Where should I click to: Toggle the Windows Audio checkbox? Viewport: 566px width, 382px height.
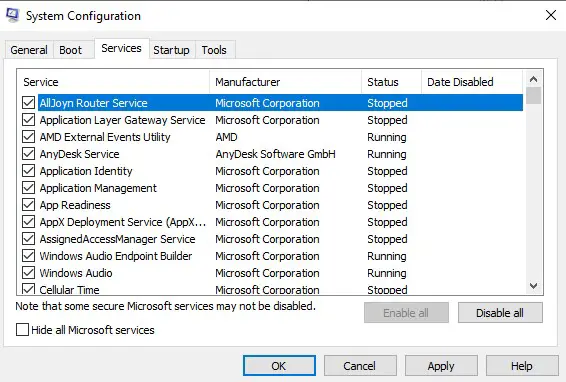pyautogui.click(x=28, y=273)
